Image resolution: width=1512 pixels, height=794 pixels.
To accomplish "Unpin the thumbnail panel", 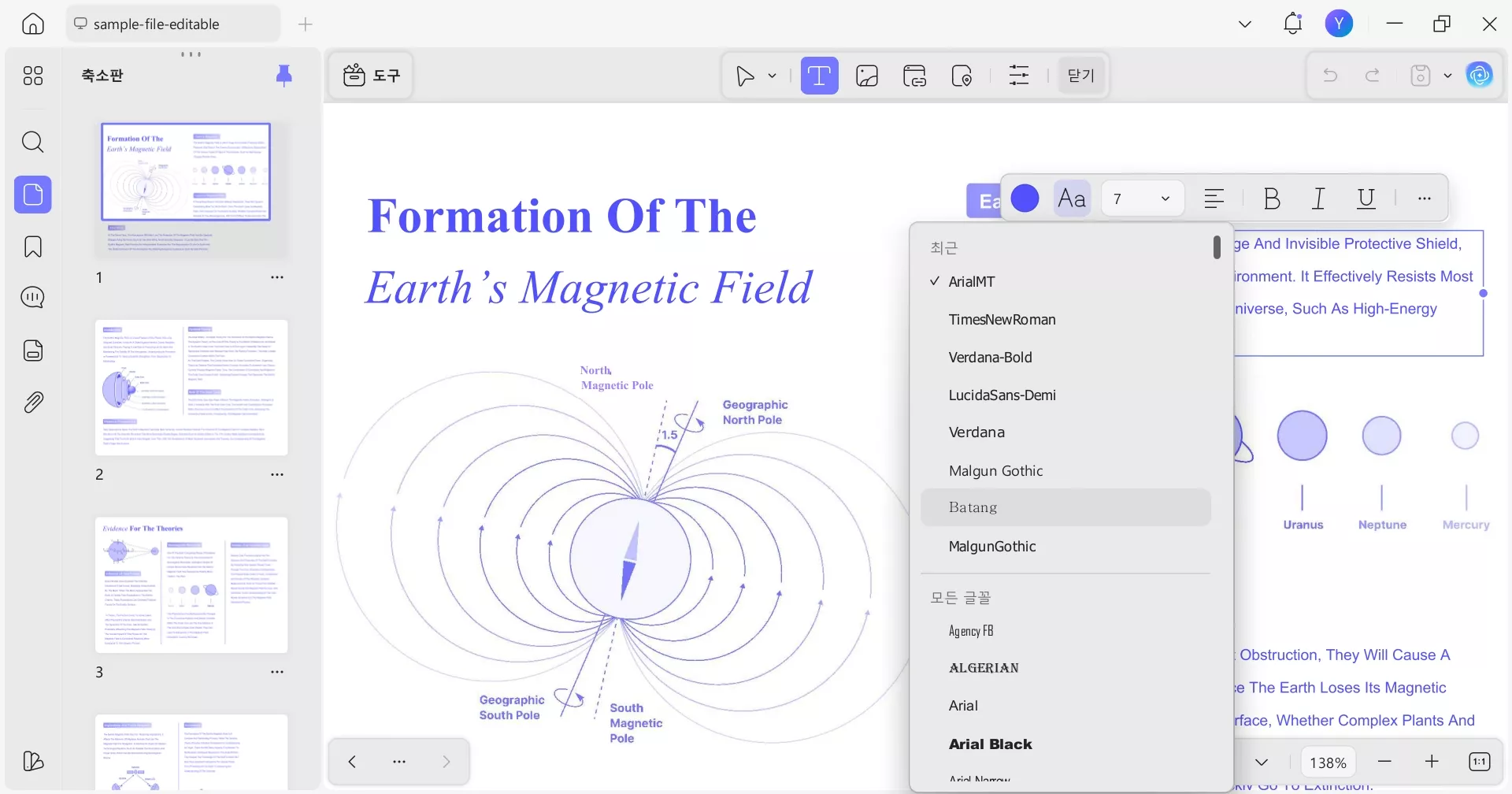I will (x=284, y=75).
